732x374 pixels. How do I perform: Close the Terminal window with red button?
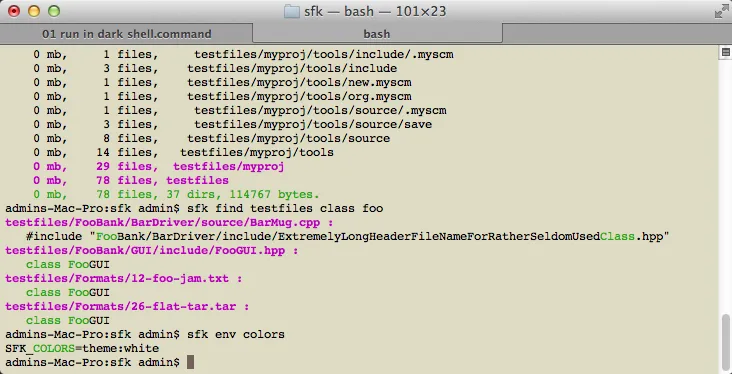[14, 11]
